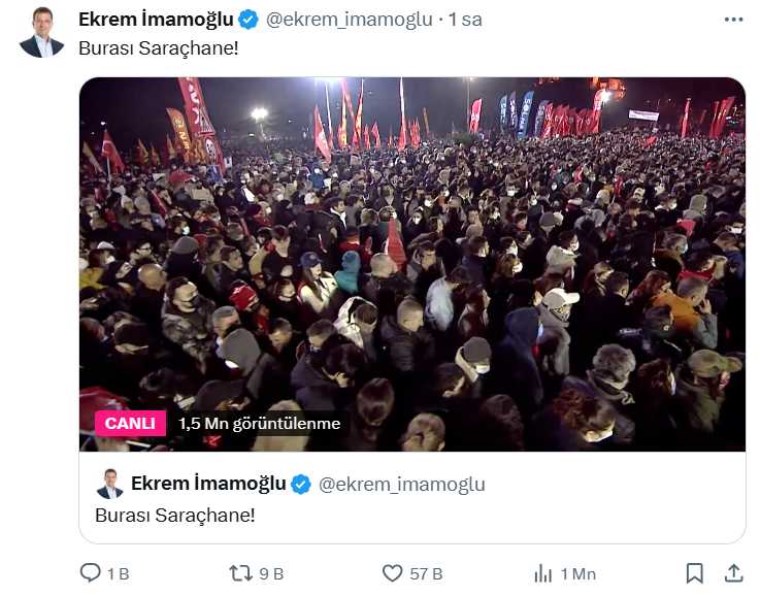Play the Saraçhane crowd live video
This screenshot has width=760, height=595.
click(x=412, y=264)
